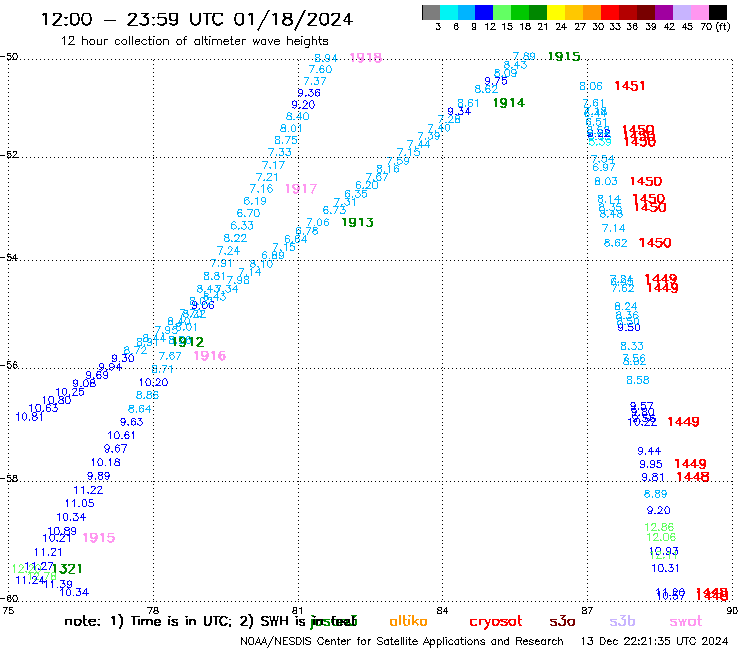Click the wave height value '6.19'
Viewport: 740px width, 650px height.
[x=255, y=201]
